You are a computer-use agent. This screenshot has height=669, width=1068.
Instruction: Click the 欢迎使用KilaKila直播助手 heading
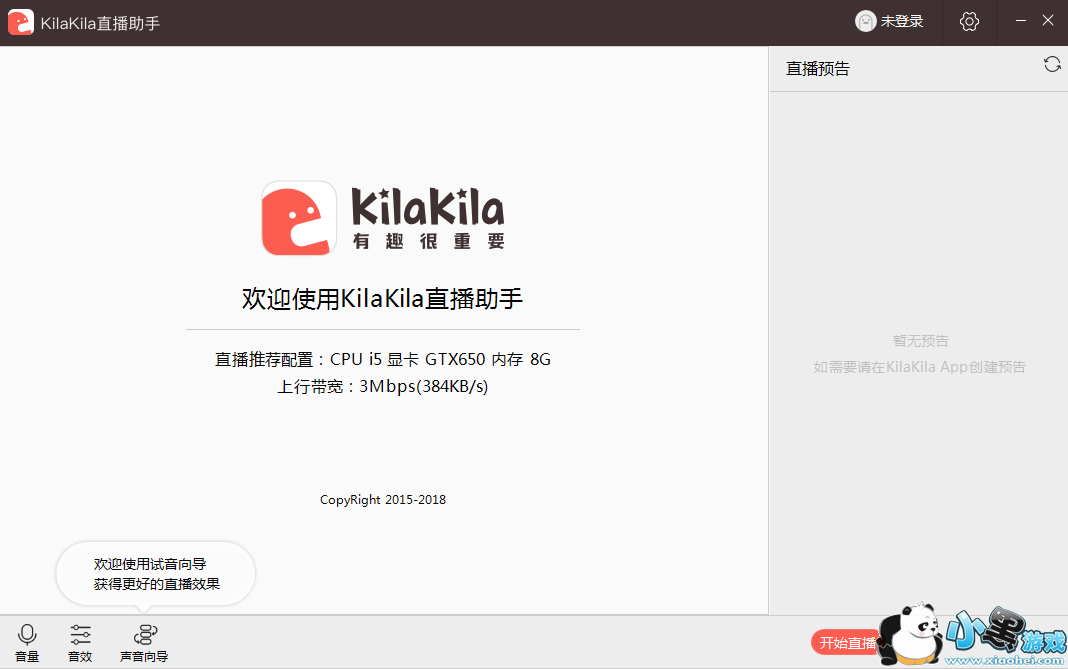(383, 298)
